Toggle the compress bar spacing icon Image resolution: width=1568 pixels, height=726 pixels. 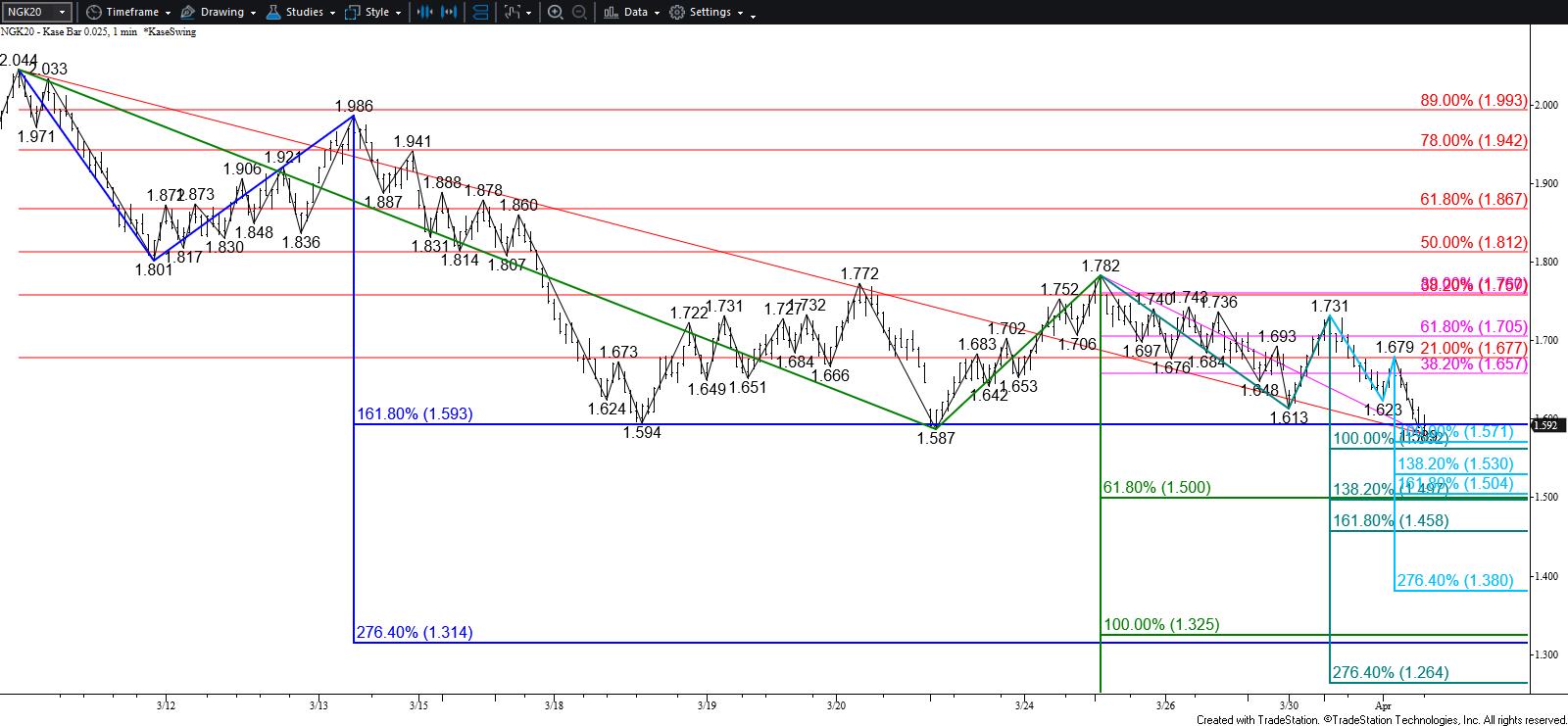coord(424,12)
